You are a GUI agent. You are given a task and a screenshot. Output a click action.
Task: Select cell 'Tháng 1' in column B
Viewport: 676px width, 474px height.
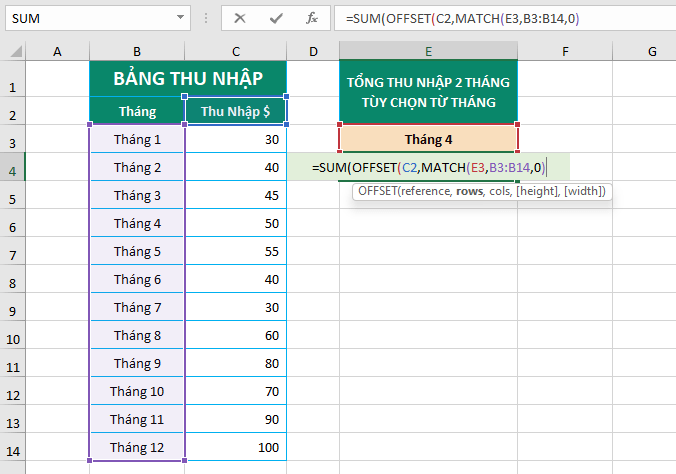coord(137,139)
